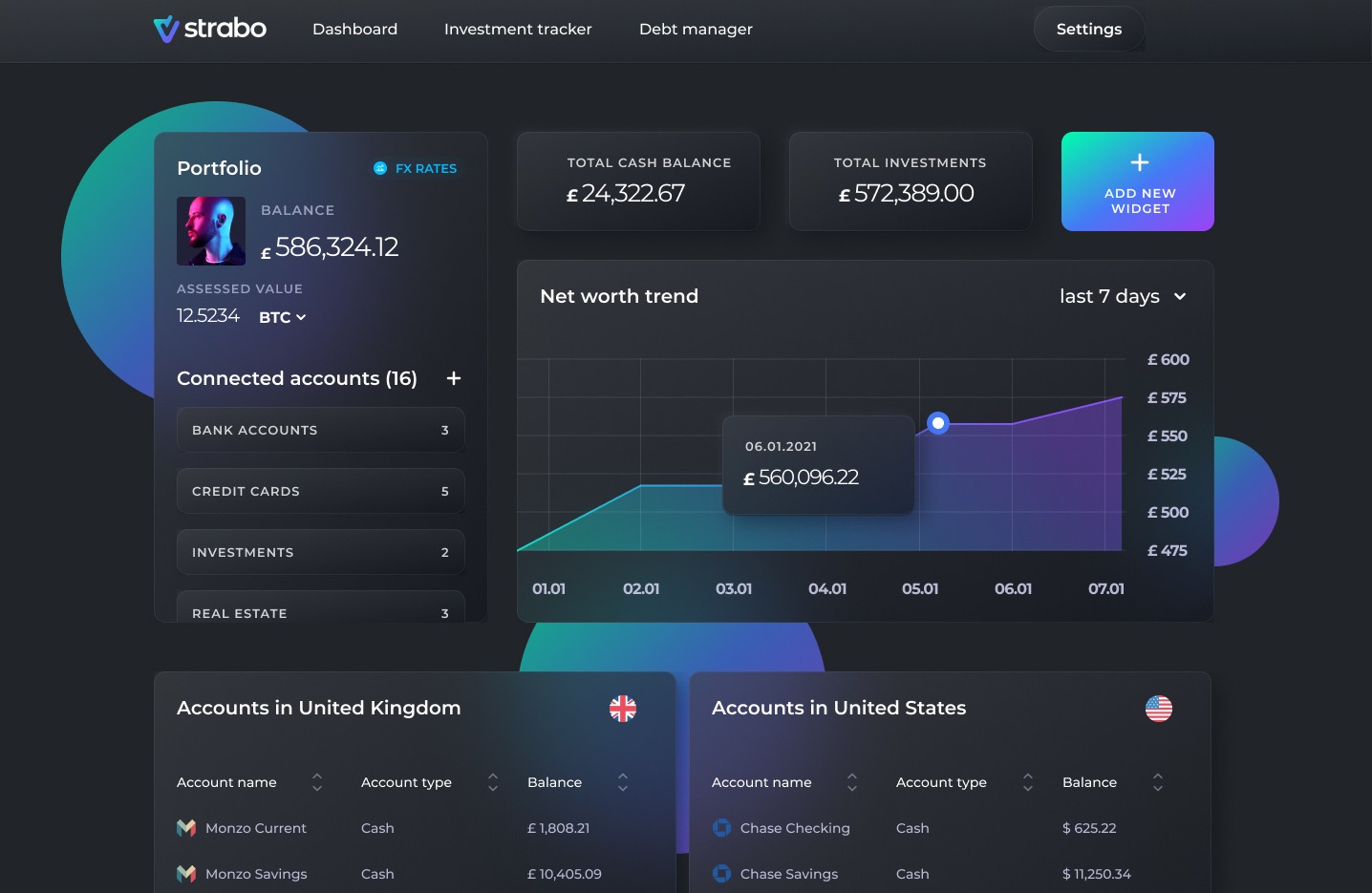The image size is (1372, 893).
Task: Open Settings
Action: point(1088,29)
